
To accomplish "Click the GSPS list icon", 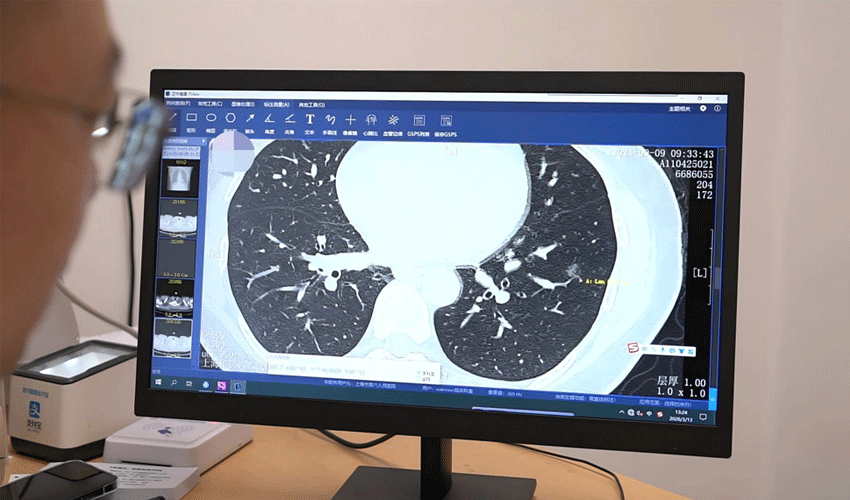I will click(x=418, y=120).
